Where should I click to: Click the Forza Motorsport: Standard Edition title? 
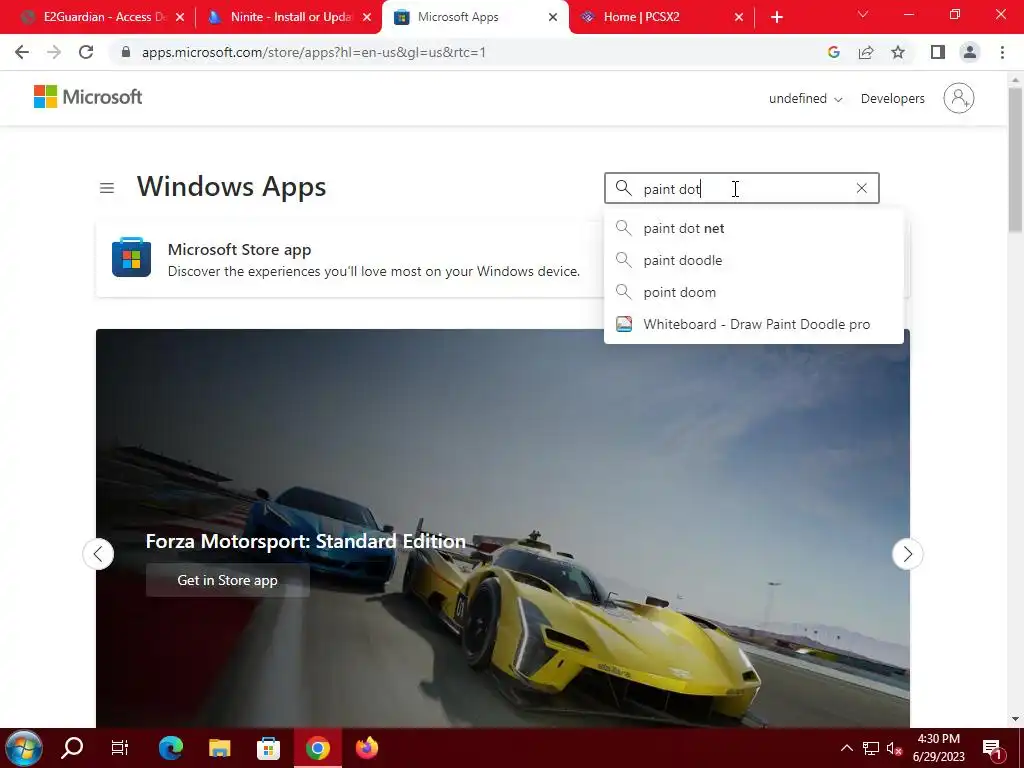click(x=306, y=541)
